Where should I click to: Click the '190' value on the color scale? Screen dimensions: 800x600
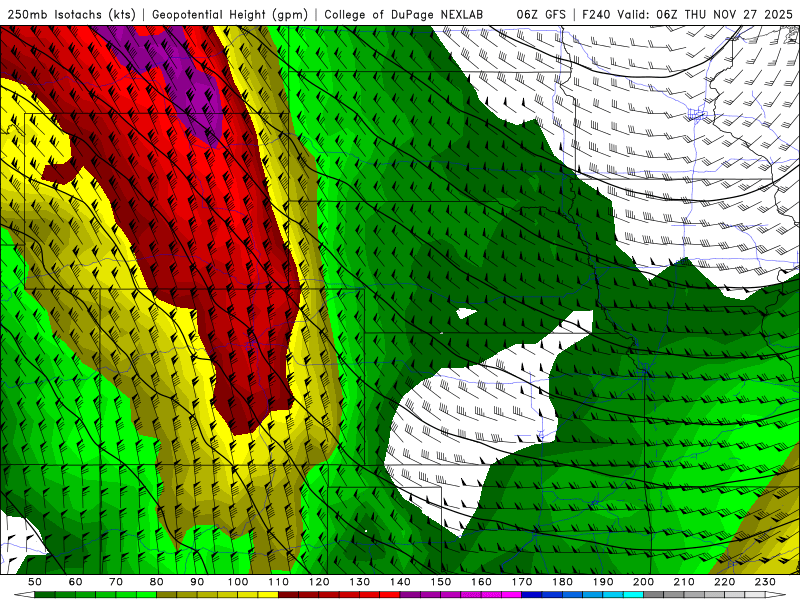603,582
